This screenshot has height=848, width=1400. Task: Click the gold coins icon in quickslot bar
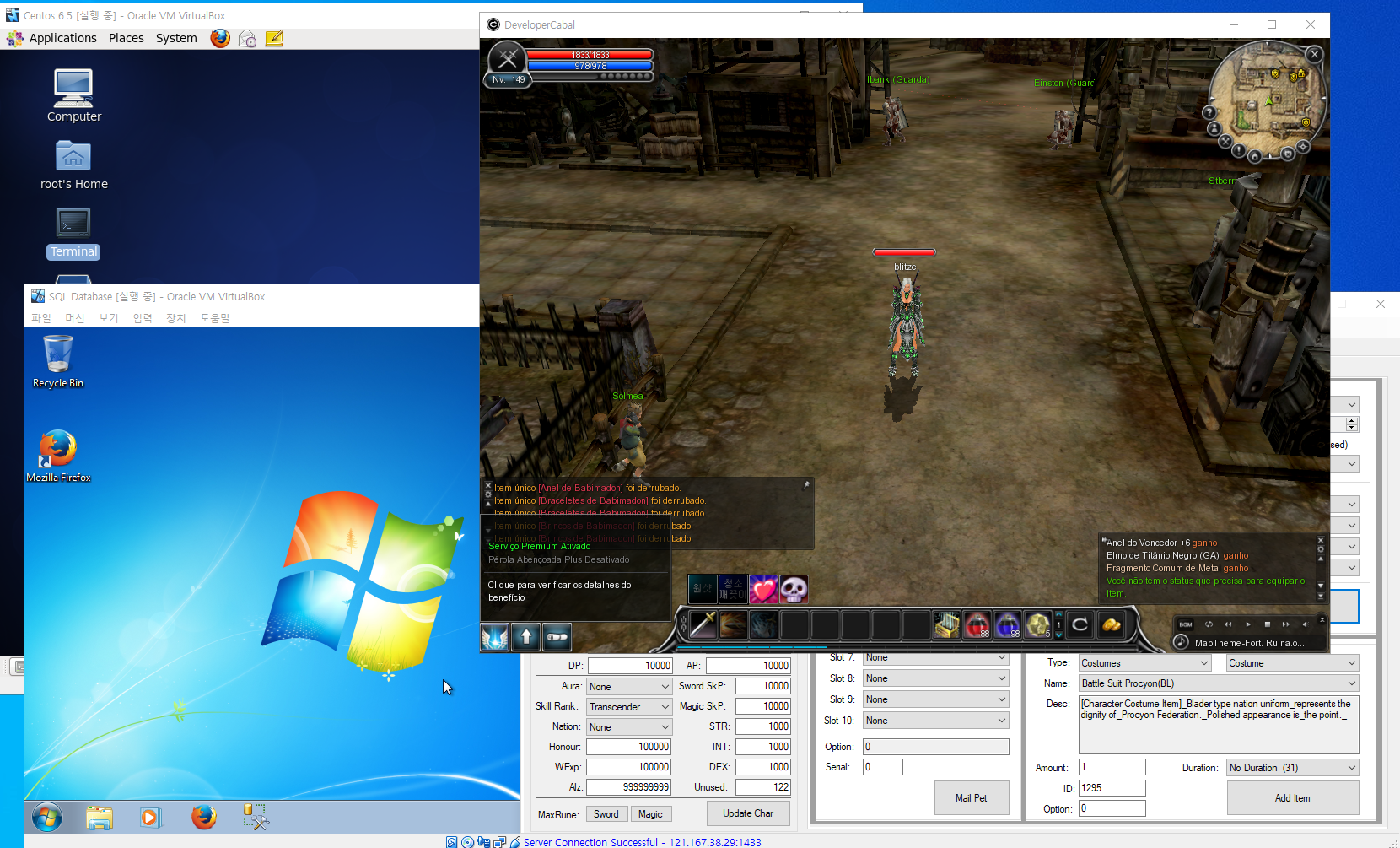1111,625
